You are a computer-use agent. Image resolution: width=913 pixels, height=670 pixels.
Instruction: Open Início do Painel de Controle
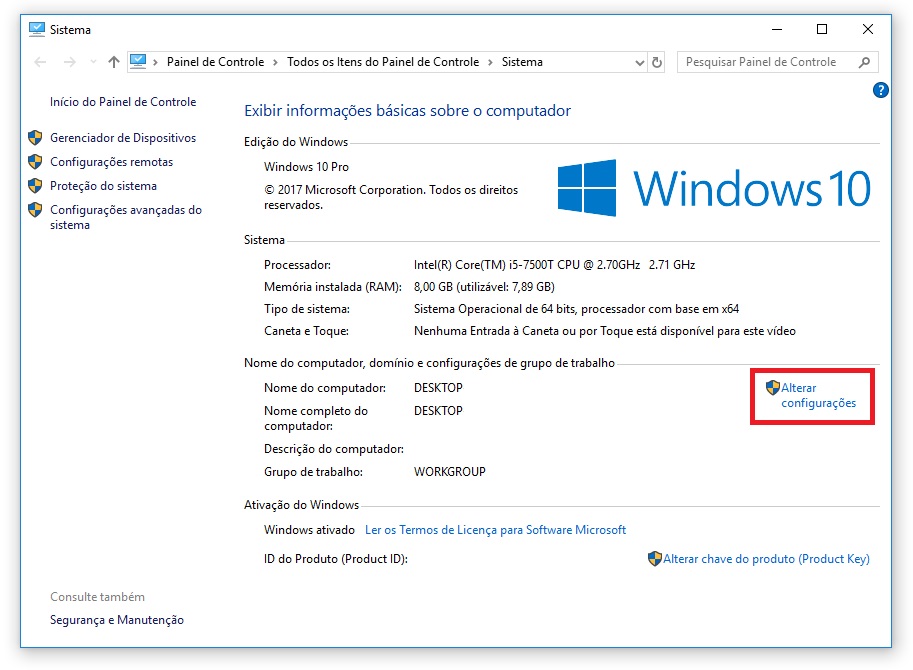point(123,102)
